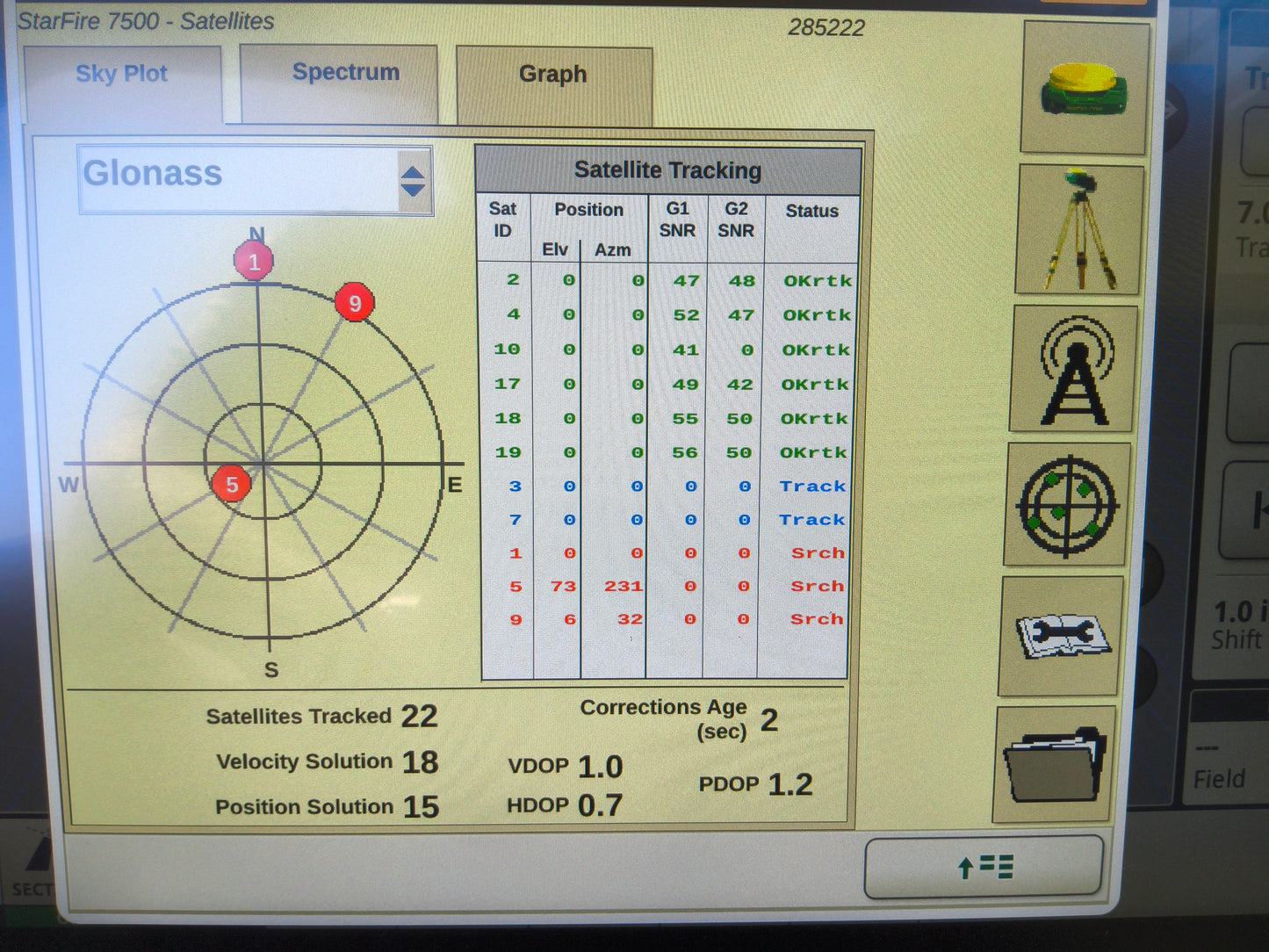Select the satellite 17 row ID

coord(508,384)
